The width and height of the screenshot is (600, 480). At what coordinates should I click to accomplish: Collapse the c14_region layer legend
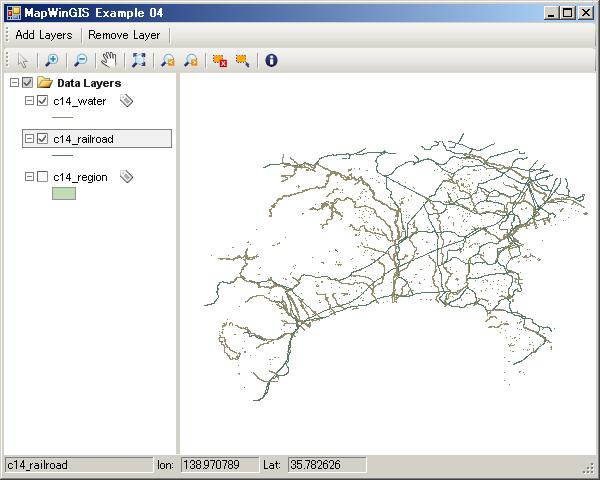point(29,177)
